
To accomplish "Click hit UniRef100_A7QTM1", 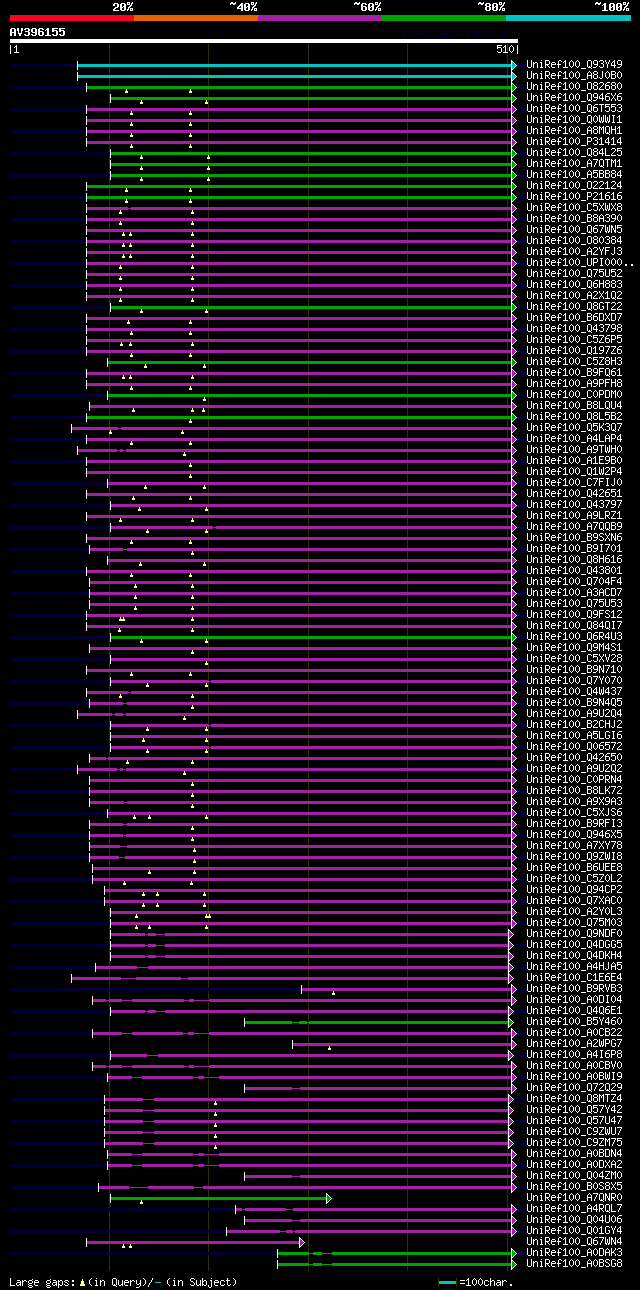I will click(574, 163).
